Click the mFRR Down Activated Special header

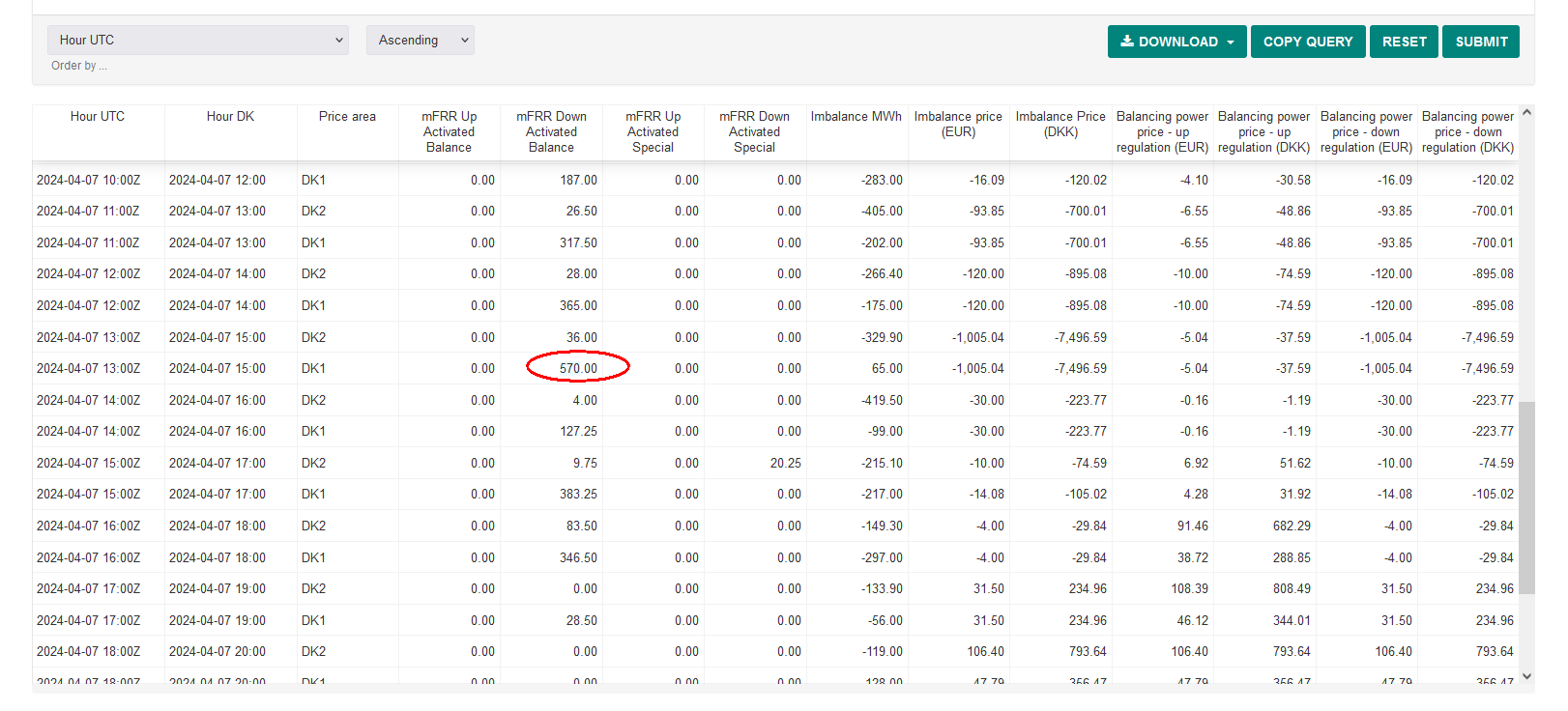coord(754,131)
